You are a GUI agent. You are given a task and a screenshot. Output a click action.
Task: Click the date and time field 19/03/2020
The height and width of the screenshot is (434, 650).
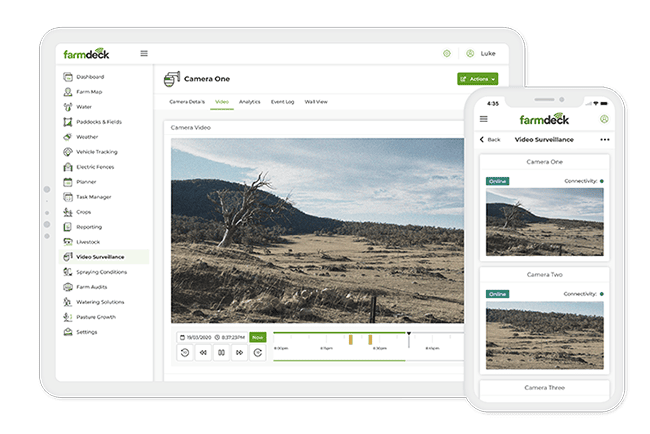212,337
